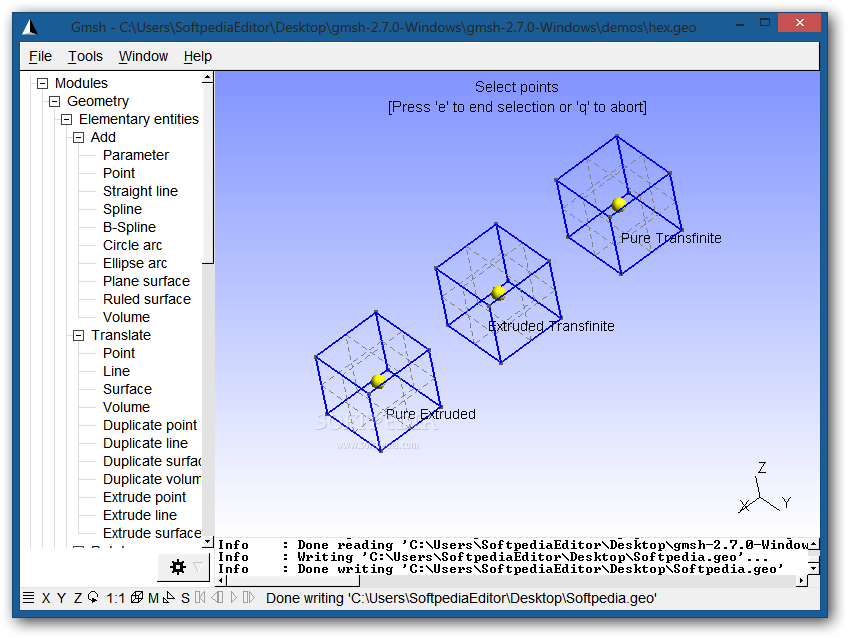Click the geometry/mesh triangle icon
Screen dimensions: 848x638
pos(169,597)
